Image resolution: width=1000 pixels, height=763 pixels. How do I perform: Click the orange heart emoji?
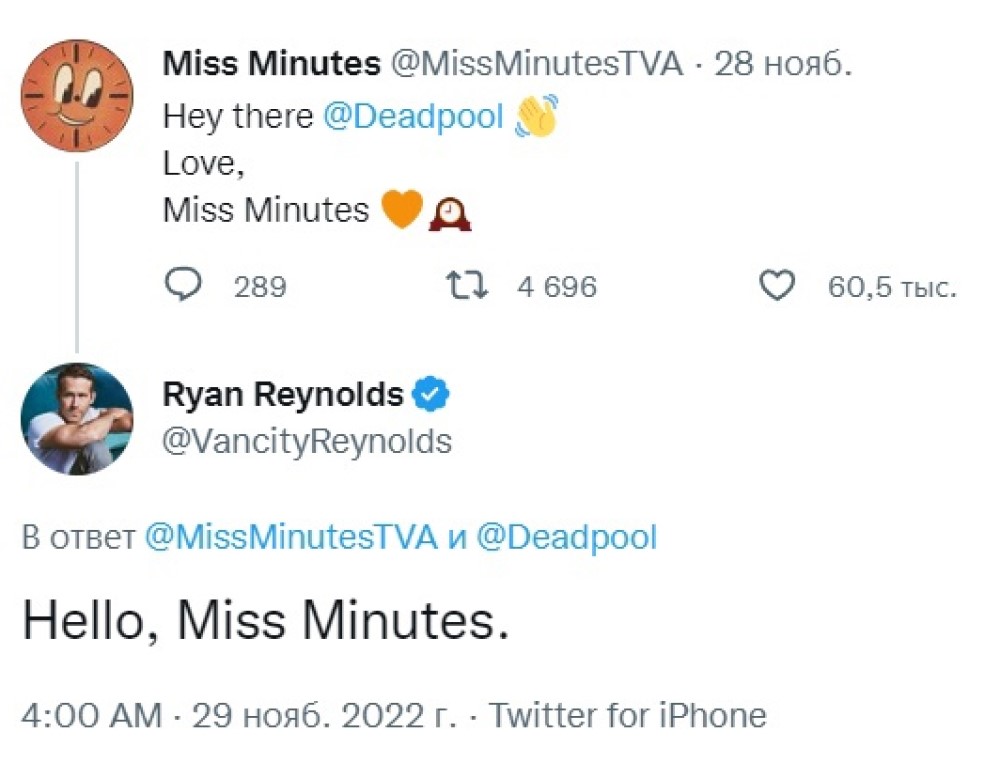[400, 210]
